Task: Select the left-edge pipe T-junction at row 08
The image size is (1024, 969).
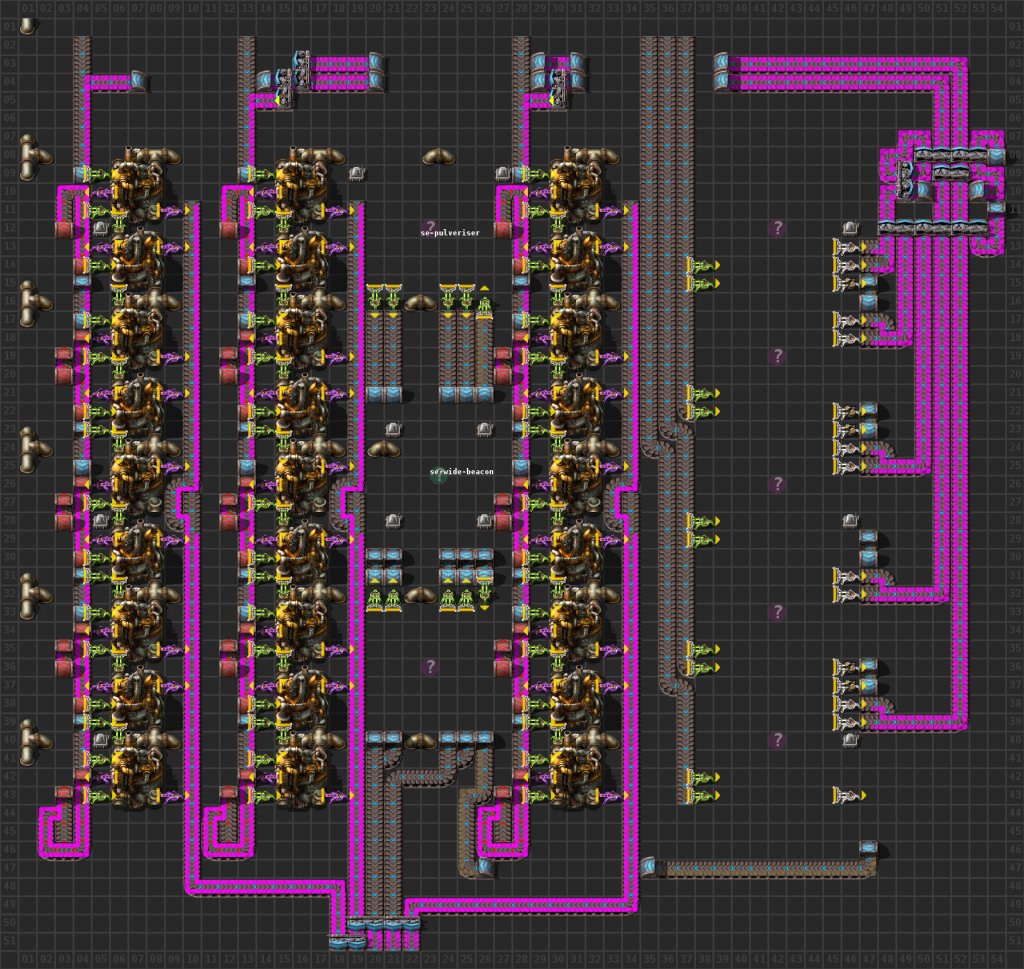Action: tap(35, 157)
